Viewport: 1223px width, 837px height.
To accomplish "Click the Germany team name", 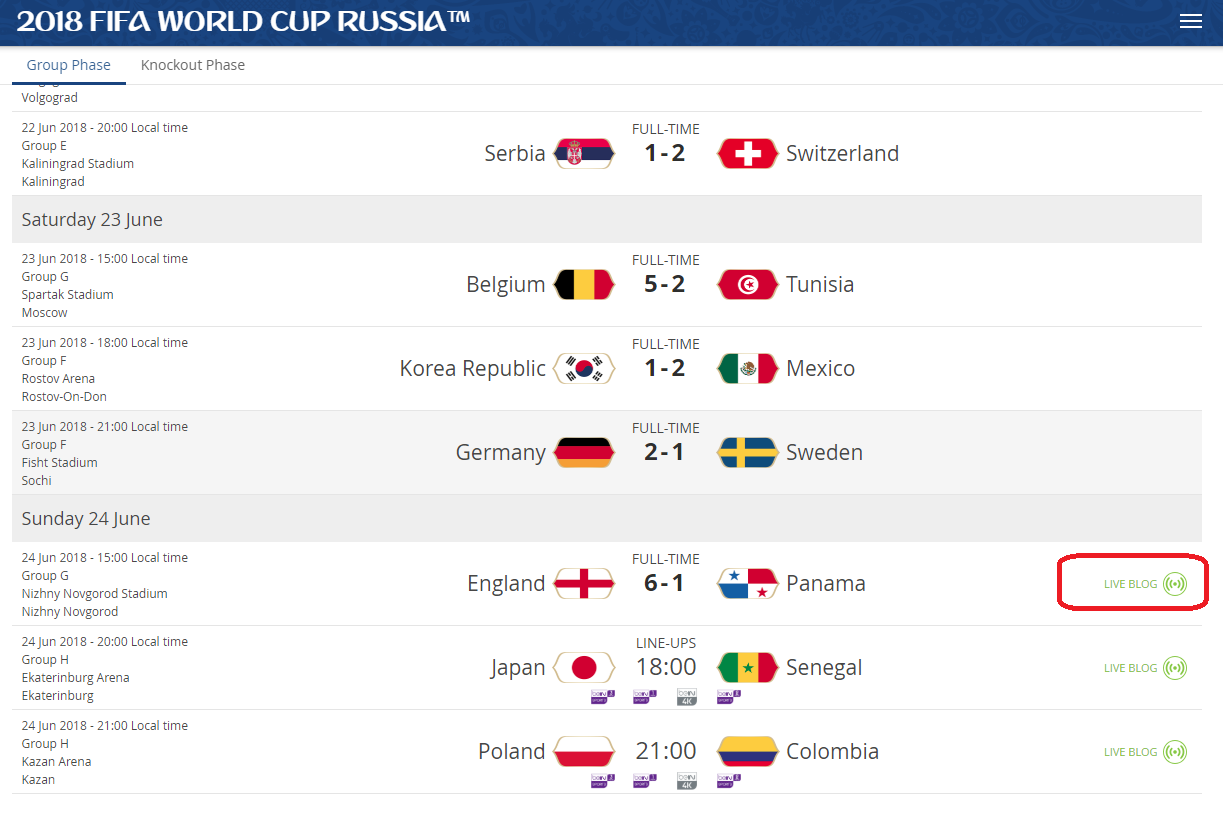I will pyautogui.click(x=500, y=452).
